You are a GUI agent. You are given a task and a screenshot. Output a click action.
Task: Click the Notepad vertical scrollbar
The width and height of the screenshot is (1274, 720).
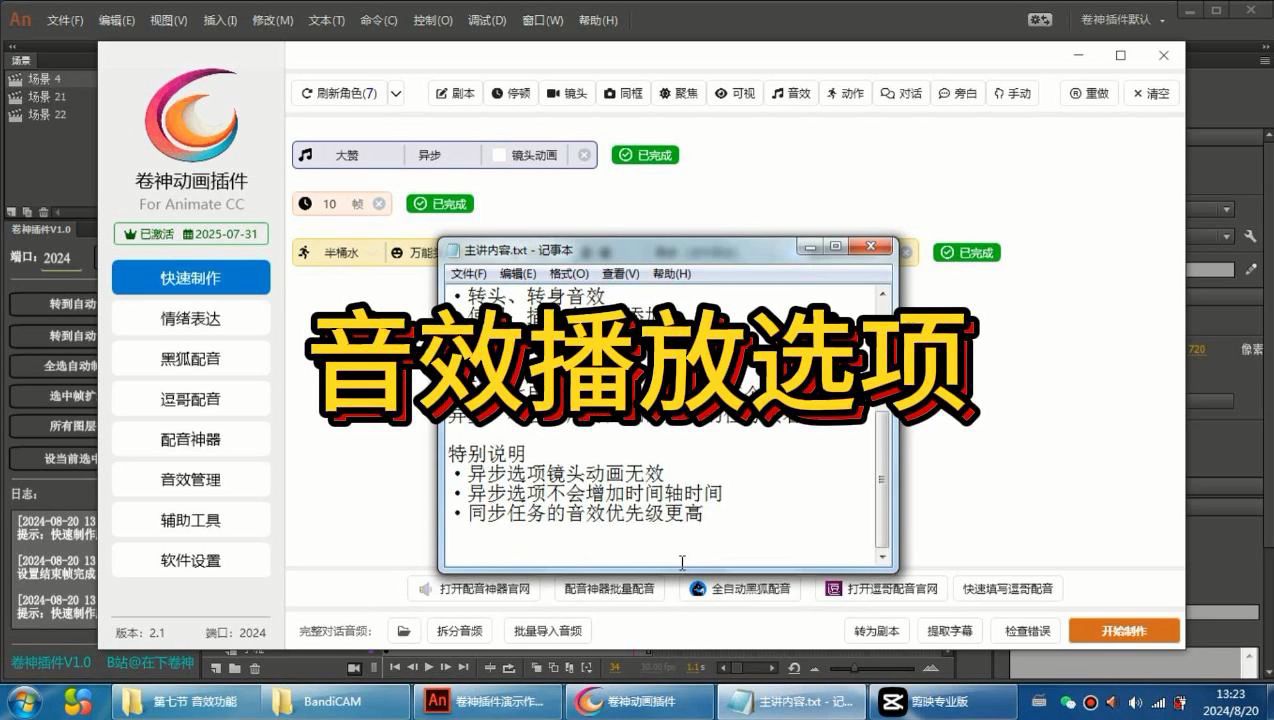(881, 480)
